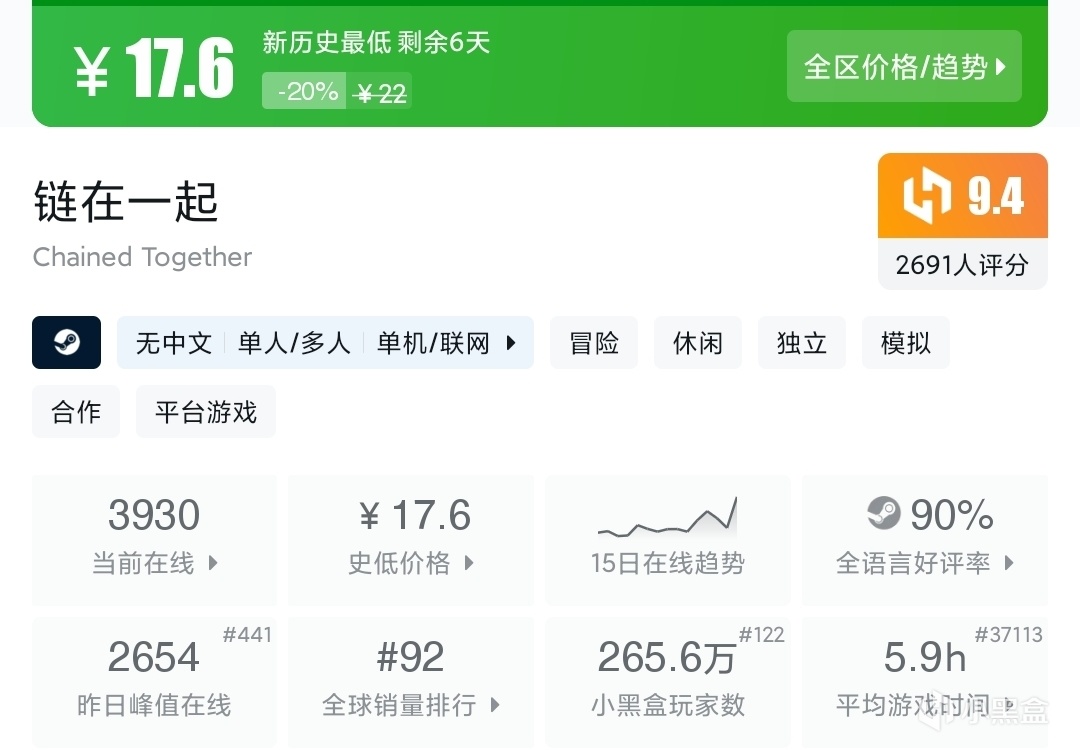Click the 合作 co-op tag

click(76, 412)
